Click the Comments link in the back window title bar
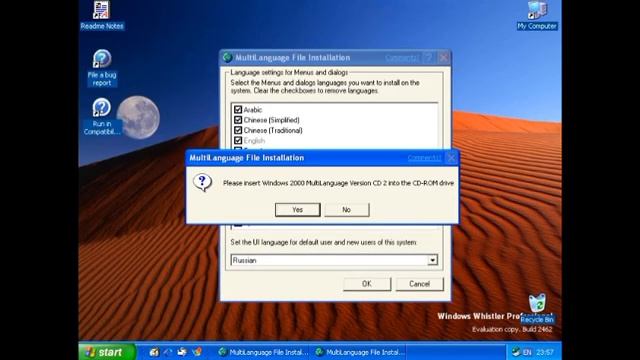640x360 pixels. [x=402, y=58]
